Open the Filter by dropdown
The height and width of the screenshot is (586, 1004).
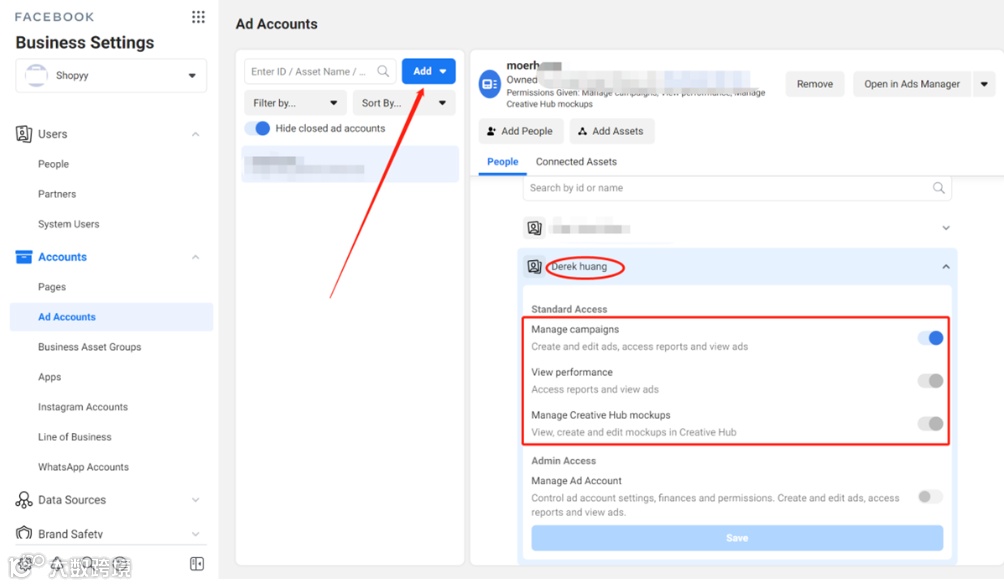295,103
